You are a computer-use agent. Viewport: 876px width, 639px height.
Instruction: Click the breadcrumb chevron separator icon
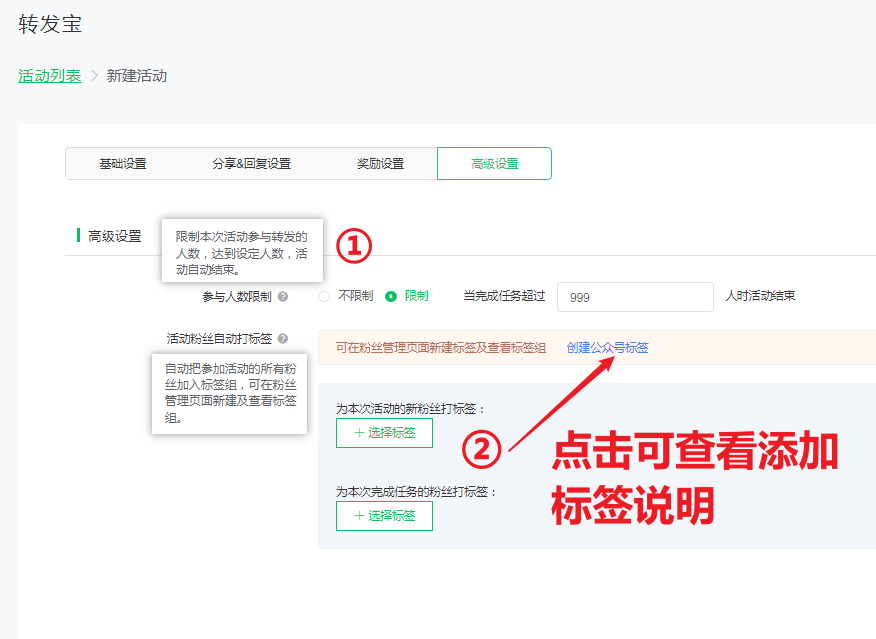pos(94,76)
